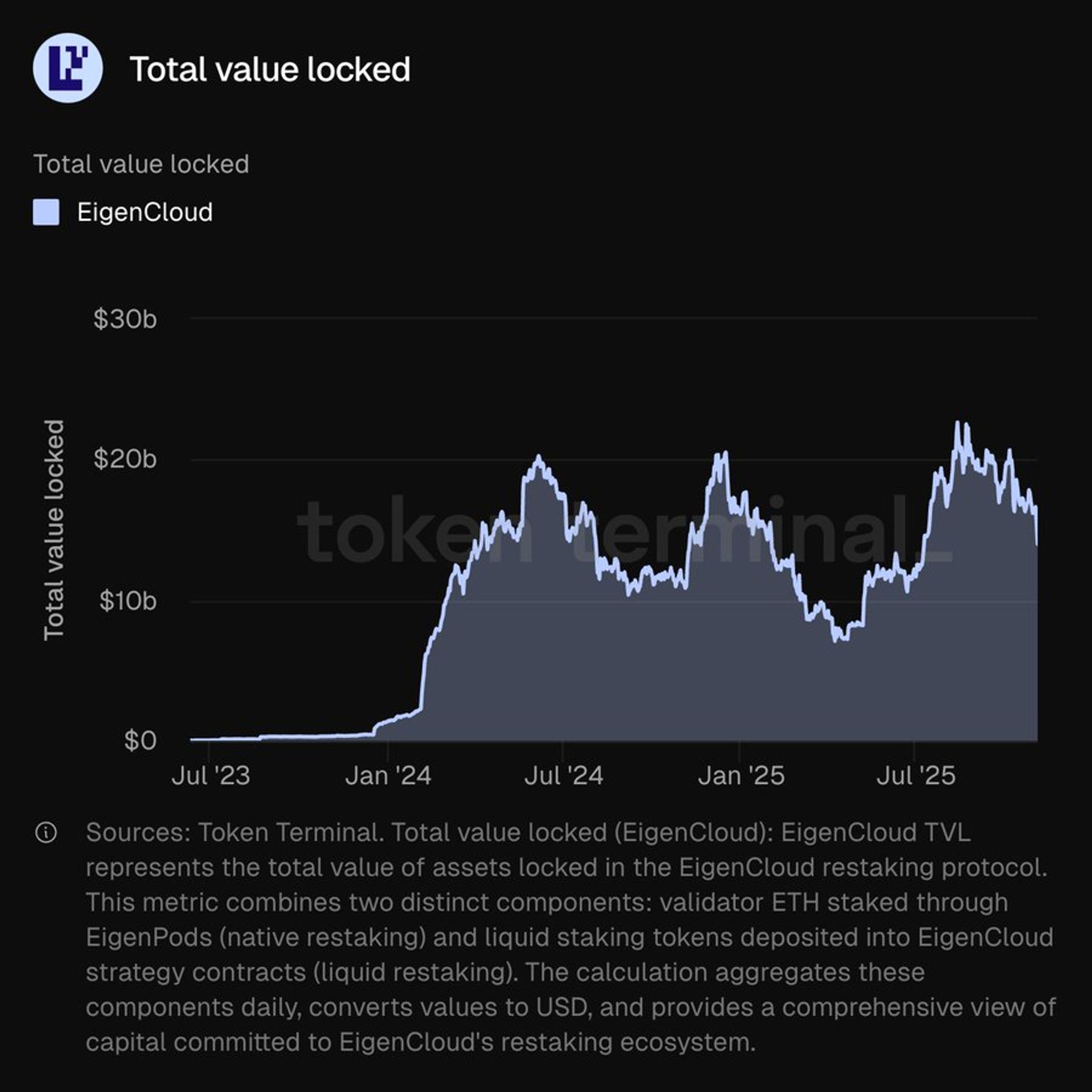The height and width of the screenshot is (1092, 1092).
Task: Click the Jan '25 x-axis tick
Action: tap(741, 775)
